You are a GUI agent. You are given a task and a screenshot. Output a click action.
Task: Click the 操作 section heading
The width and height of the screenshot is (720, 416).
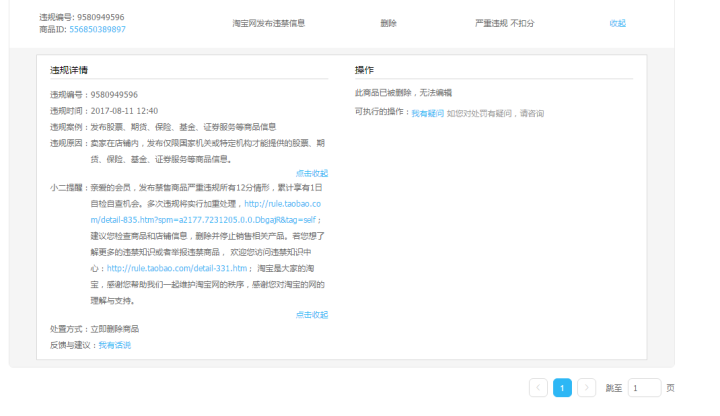(x=364, y=70)
